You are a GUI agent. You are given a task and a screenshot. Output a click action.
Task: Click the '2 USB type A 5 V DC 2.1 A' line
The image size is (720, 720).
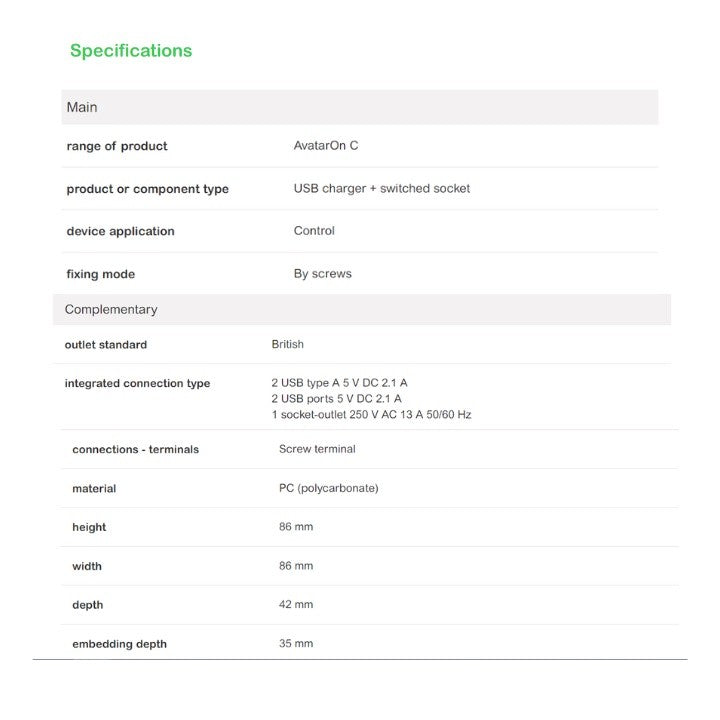[340, 383]
